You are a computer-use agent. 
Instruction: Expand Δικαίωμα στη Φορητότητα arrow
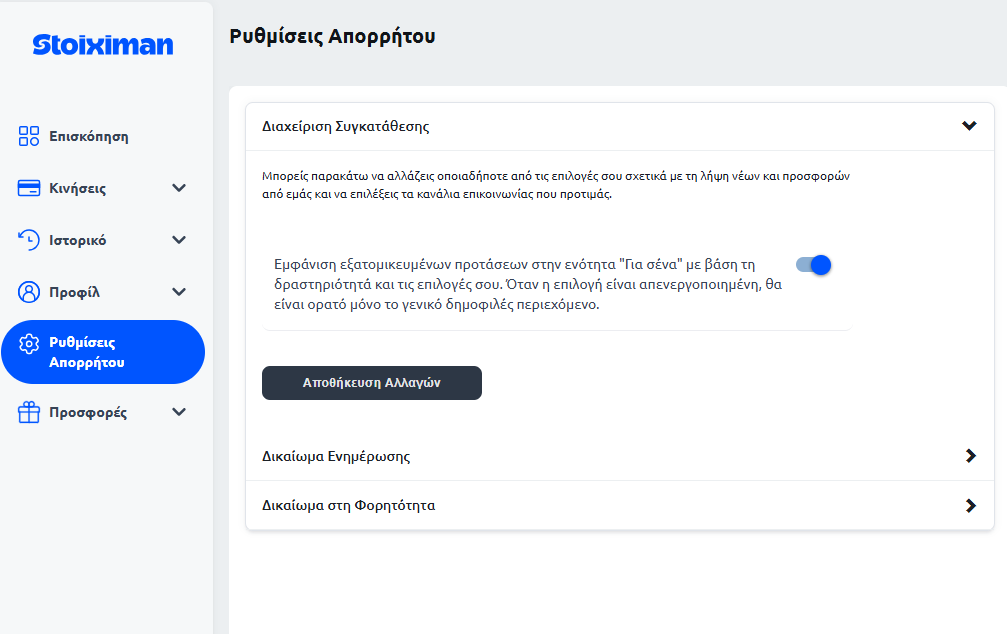970,506
